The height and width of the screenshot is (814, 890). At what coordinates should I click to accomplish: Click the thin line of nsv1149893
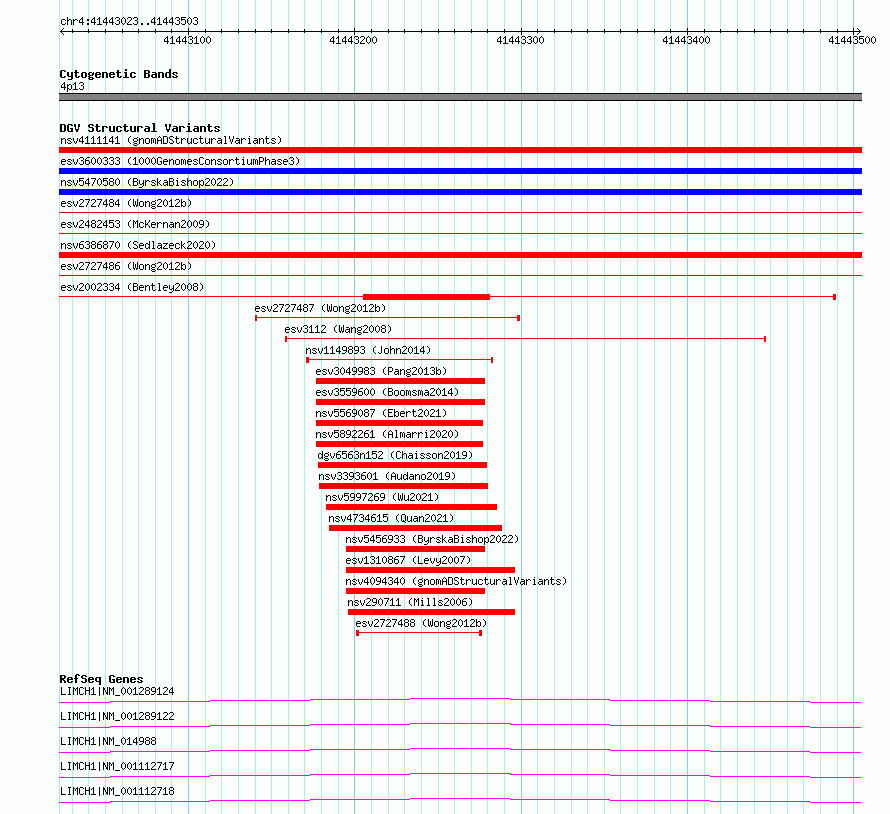coord(400,360)
